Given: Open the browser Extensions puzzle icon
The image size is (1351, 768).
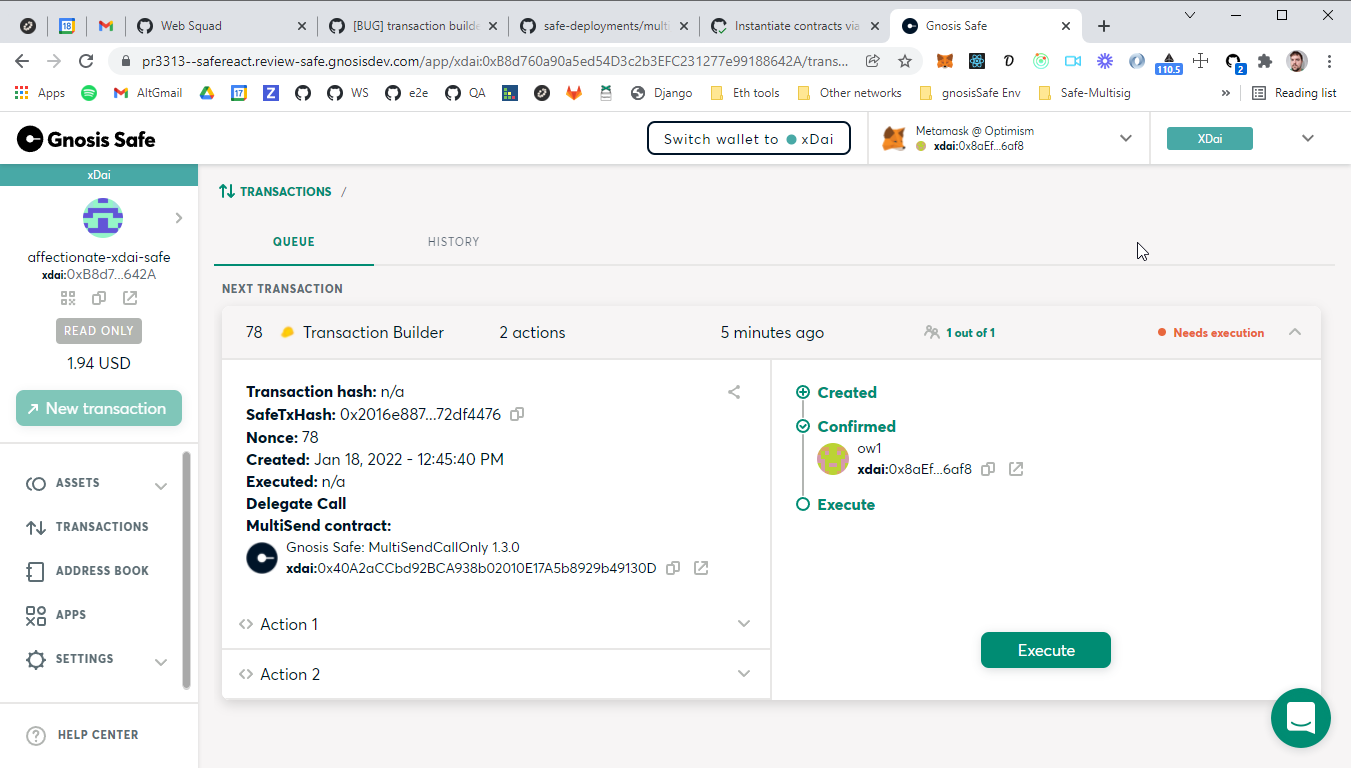Looking at the screenshot, I should point(1265,61).
